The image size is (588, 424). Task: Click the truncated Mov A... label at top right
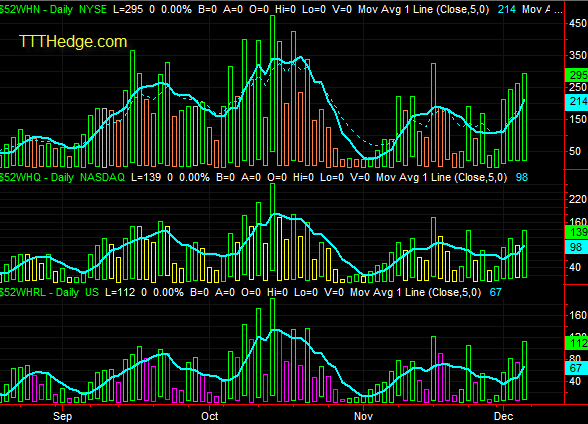(x=542, y=9)
